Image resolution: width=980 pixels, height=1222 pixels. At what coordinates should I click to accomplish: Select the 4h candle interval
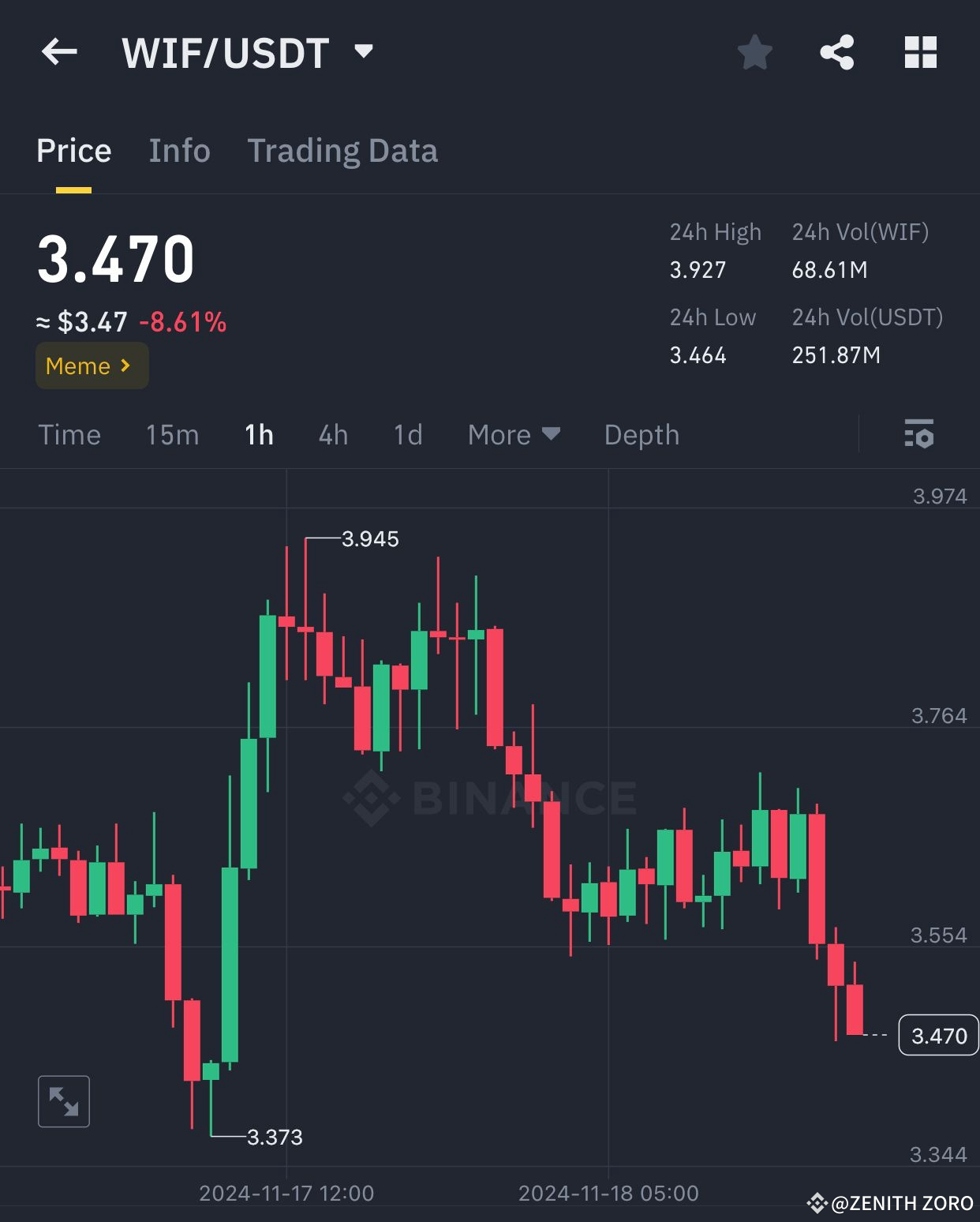(332, 434)
